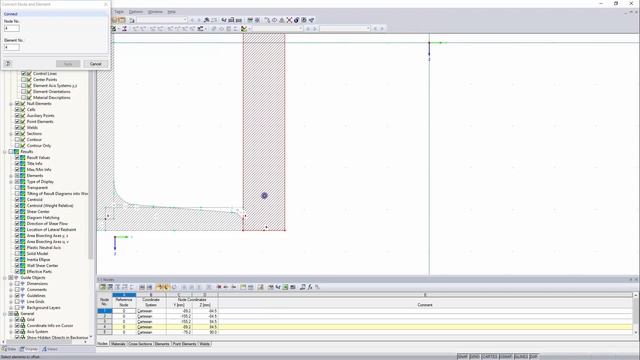The height and width of the screenshot is (360, 640).
Task: Expand the Null Elements tree node
Action: (x=11, y=104)
